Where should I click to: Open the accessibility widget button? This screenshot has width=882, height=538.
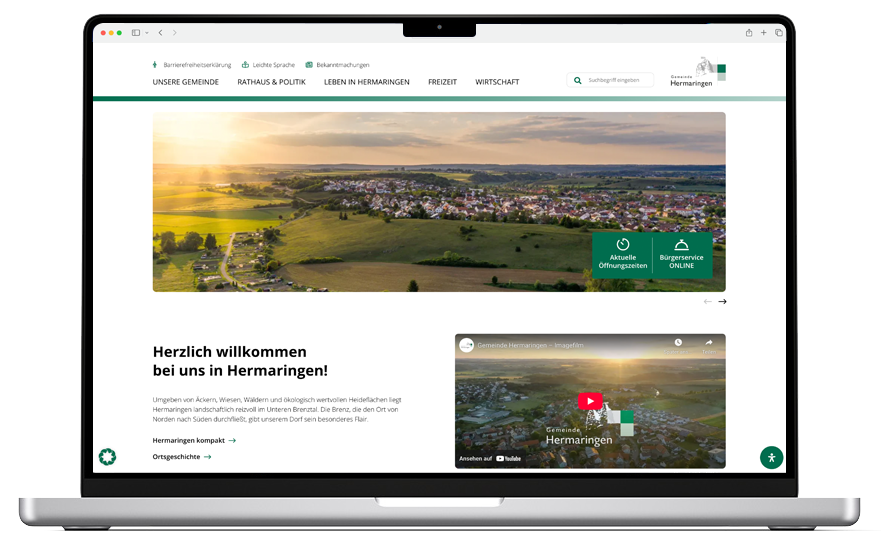[x=771, y=458]
